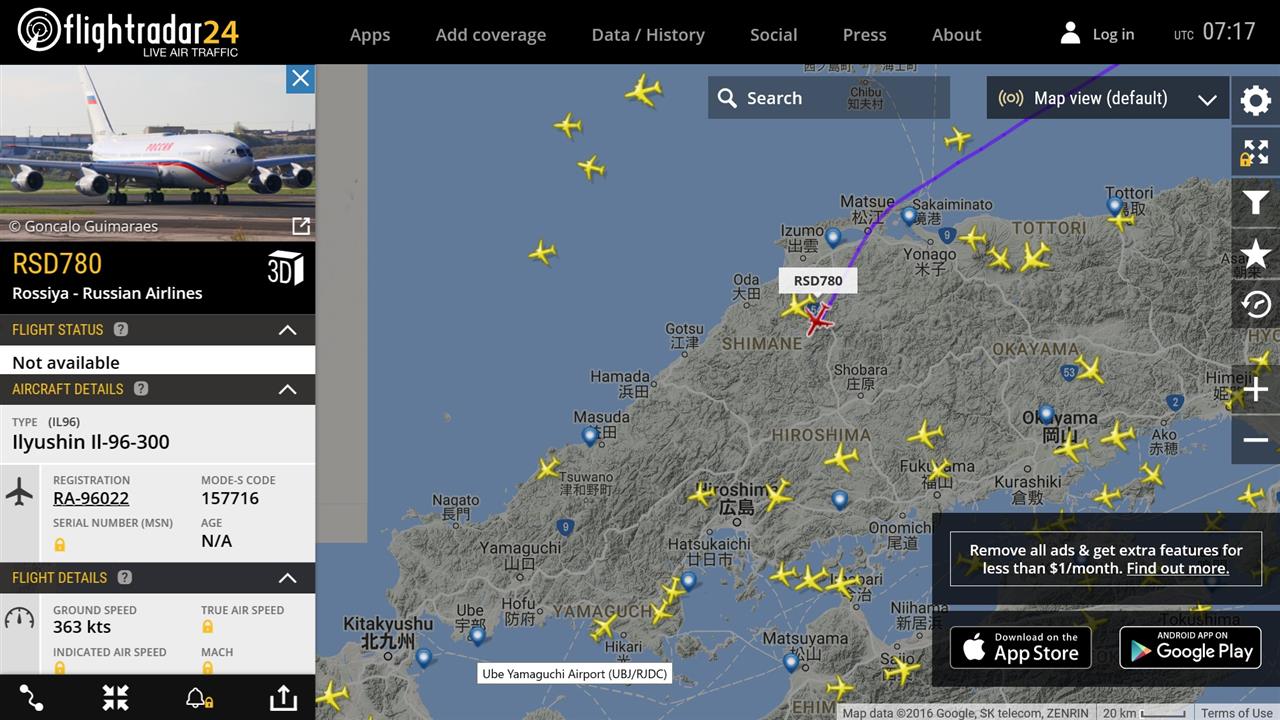Open the settings gear on the map

pyautogui.click(x=1255, y=100)
